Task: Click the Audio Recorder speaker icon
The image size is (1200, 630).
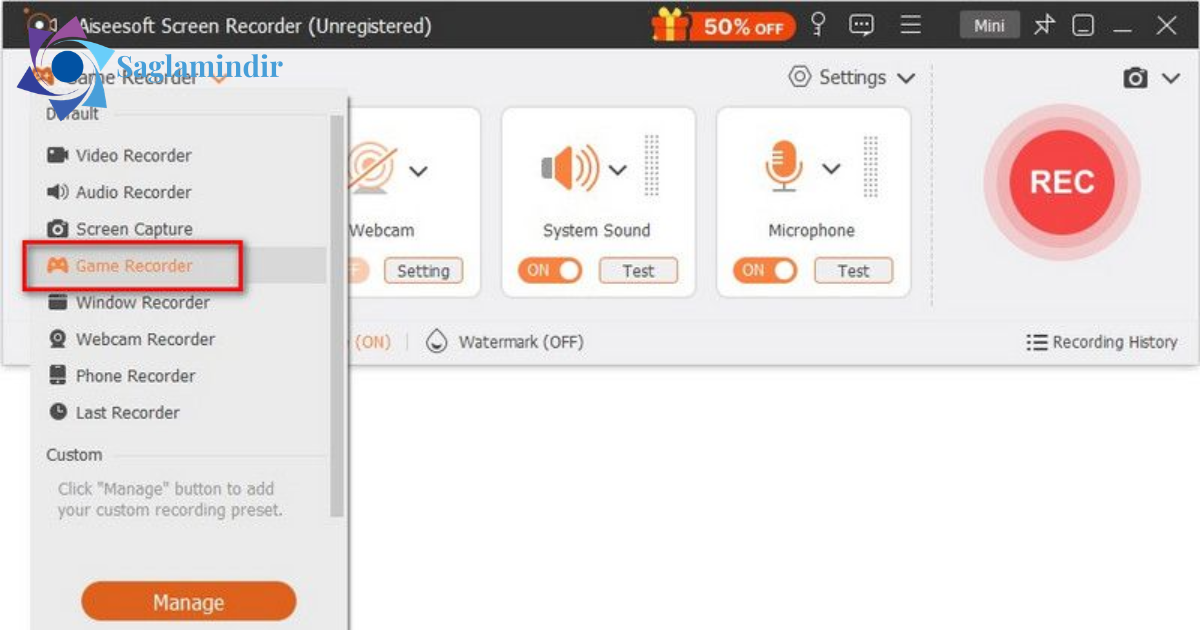Action: pos(58,192)
